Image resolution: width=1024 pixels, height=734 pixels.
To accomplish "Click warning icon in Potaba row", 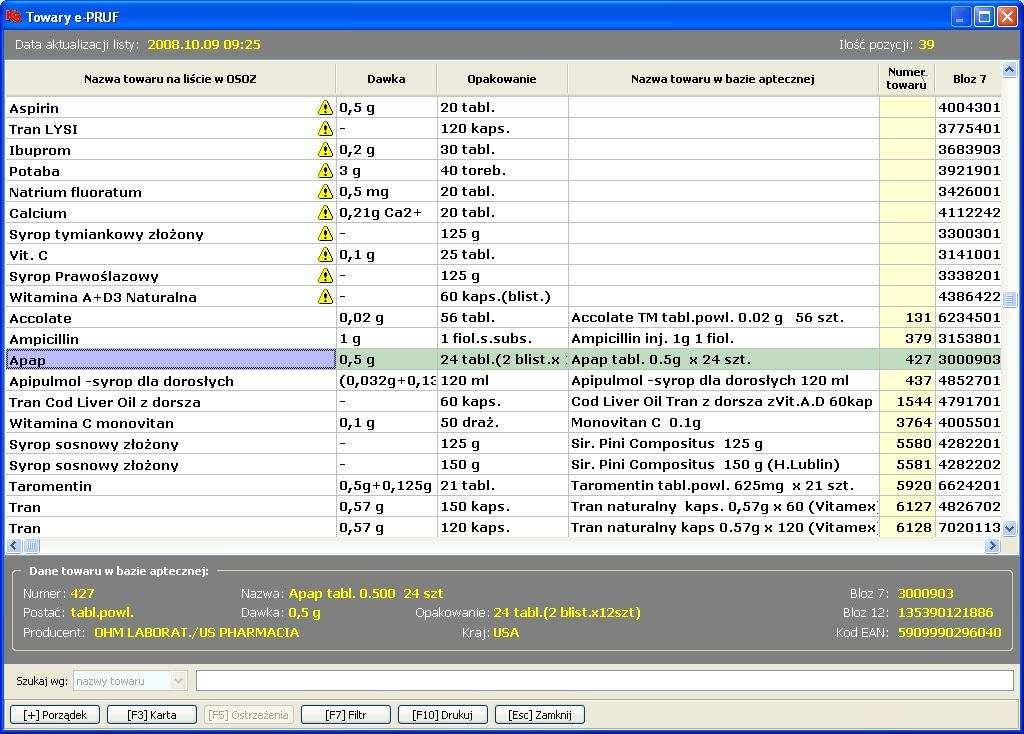I will pos(325,170).
